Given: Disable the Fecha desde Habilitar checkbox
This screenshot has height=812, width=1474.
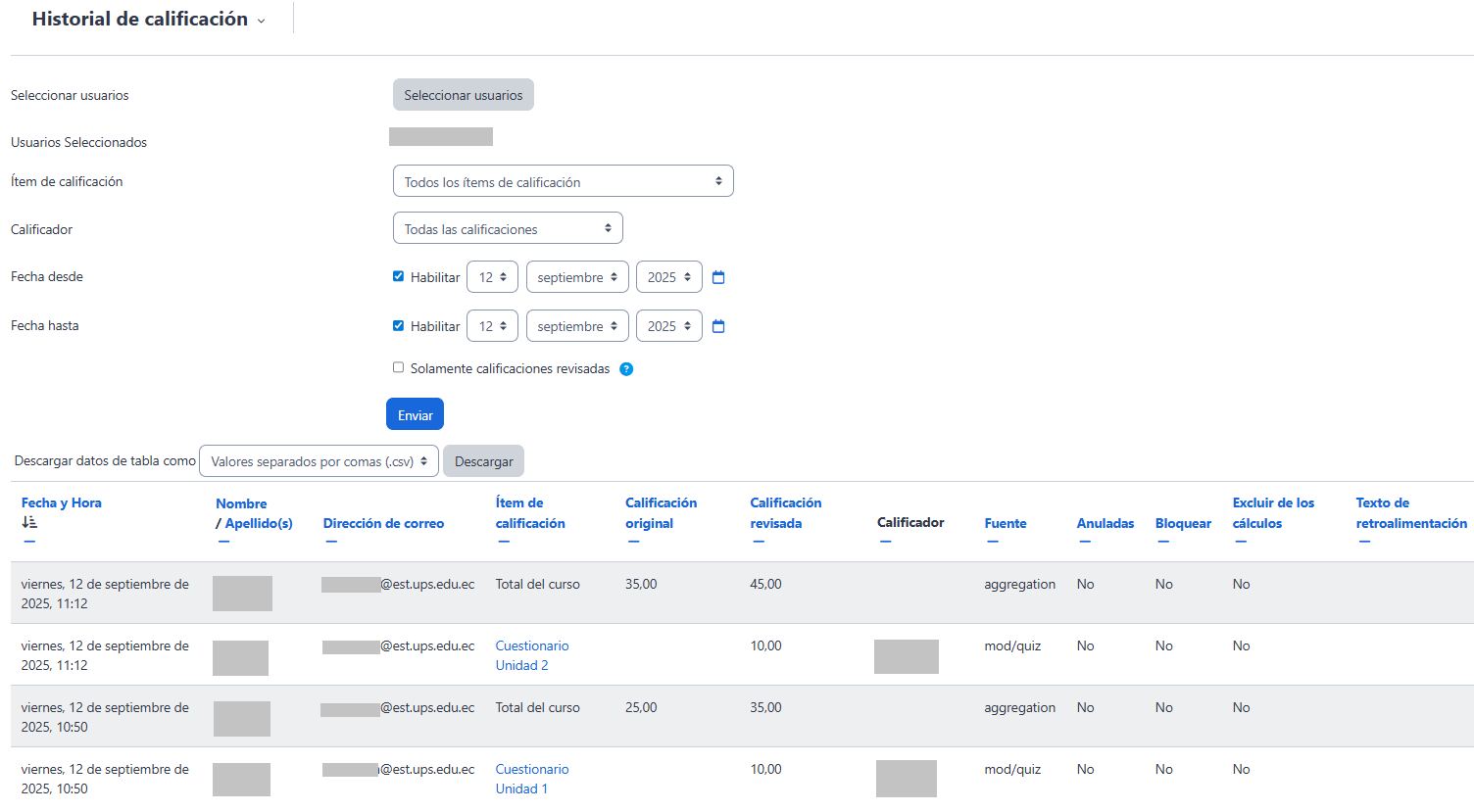Looking at the screenshot, I should click(399, 276).
